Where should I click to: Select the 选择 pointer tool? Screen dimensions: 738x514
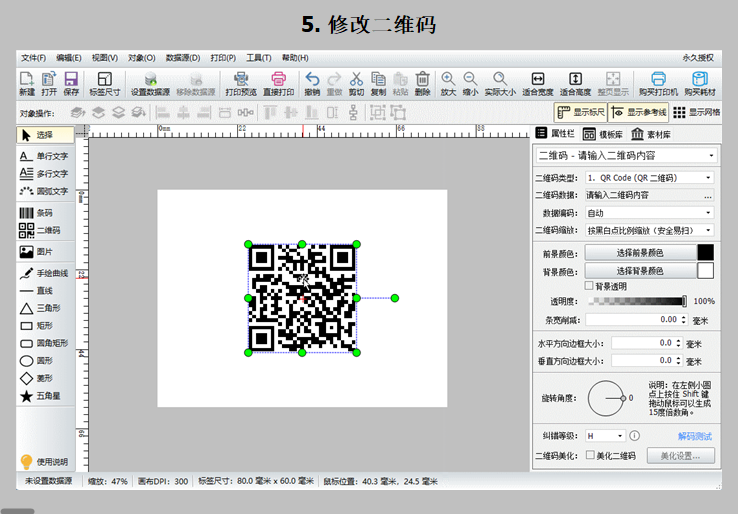click(x=45, y=135)
